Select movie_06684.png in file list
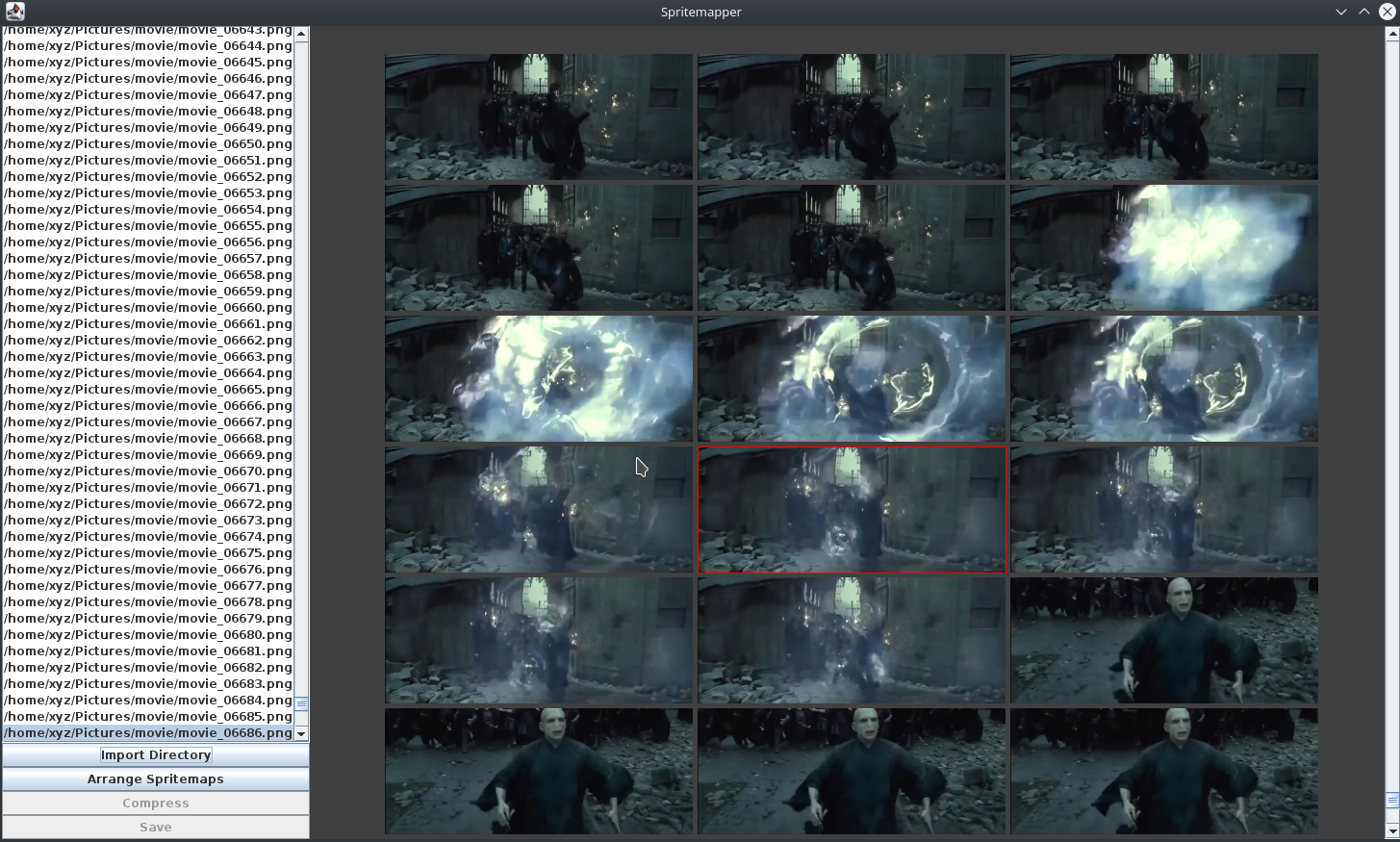The height and width of the screenshot is (842, 1400). pos(148,700)
